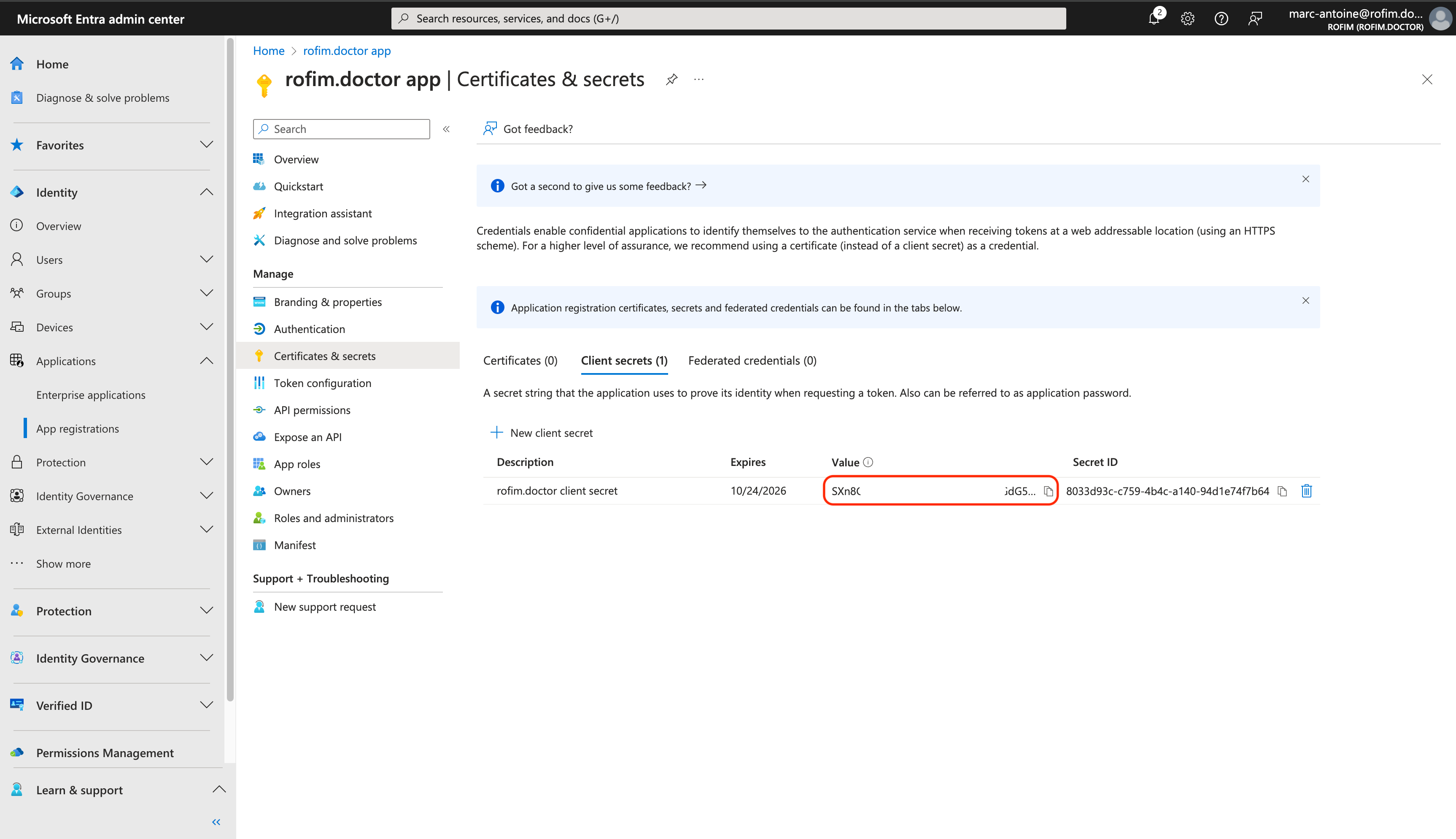Open the rofim.doctor app breadcrumb link
This screenshot has width=1456, height=839.
347,51
